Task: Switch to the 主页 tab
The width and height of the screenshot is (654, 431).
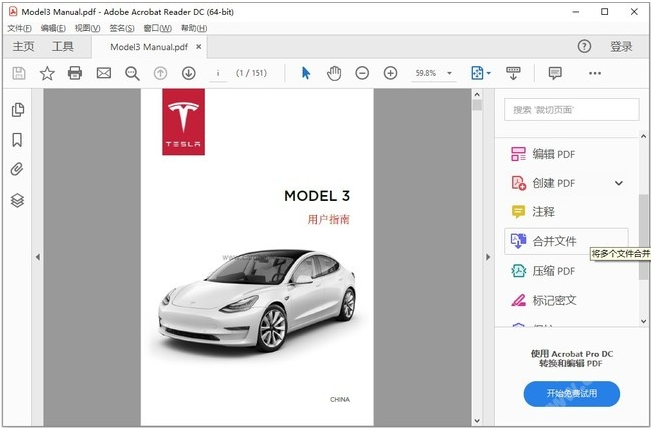Action: [x=23, y=46]
